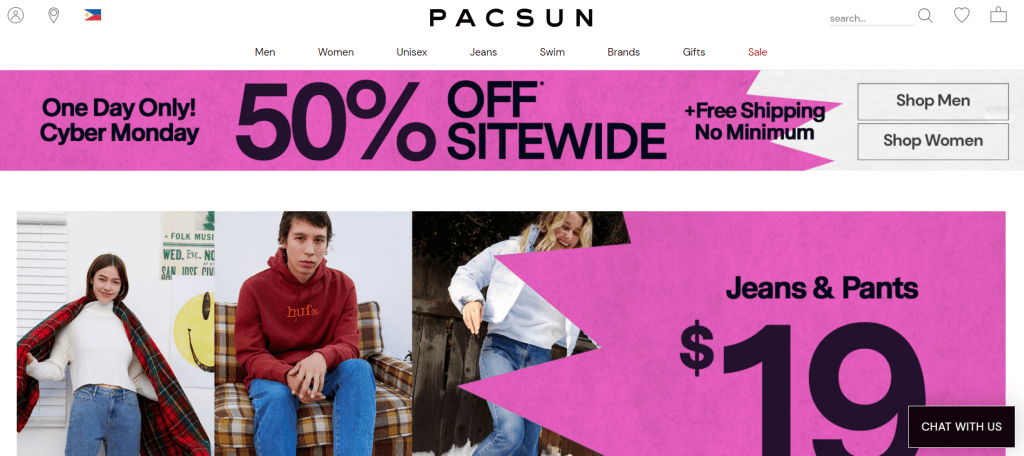Click the Shop Men button
Viewport: 1024px width, 456px height.
coord(933,101)
